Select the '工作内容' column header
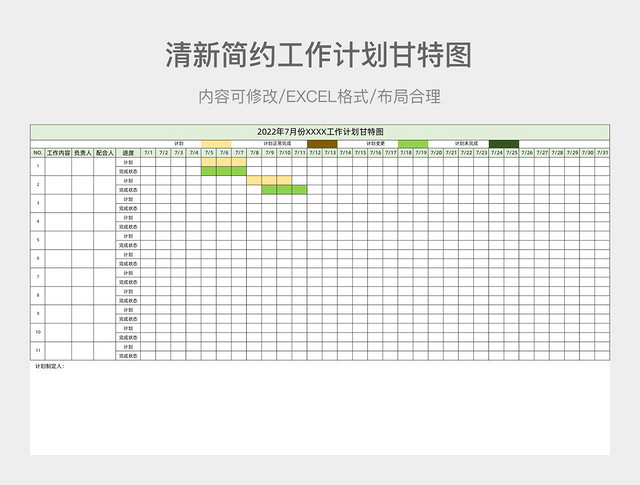This screenshot has width=640, height=485. tap(58, 153)
